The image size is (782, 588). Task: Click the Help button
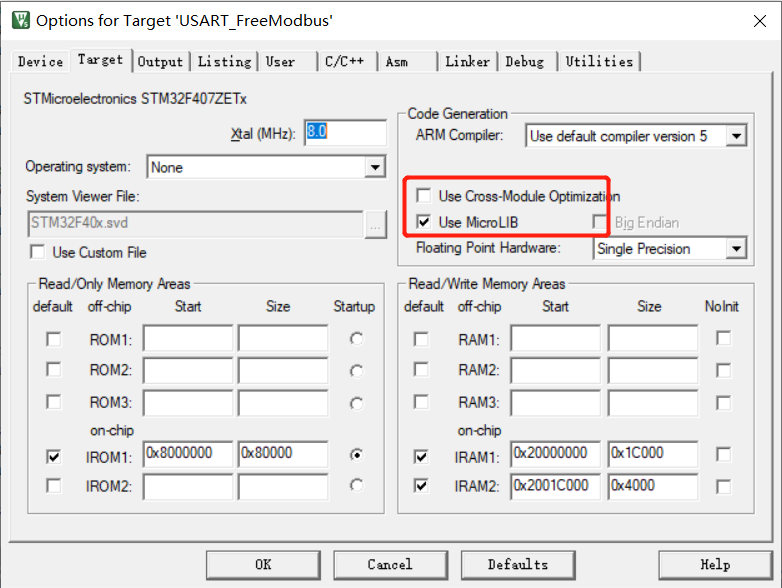click(716, 565)
